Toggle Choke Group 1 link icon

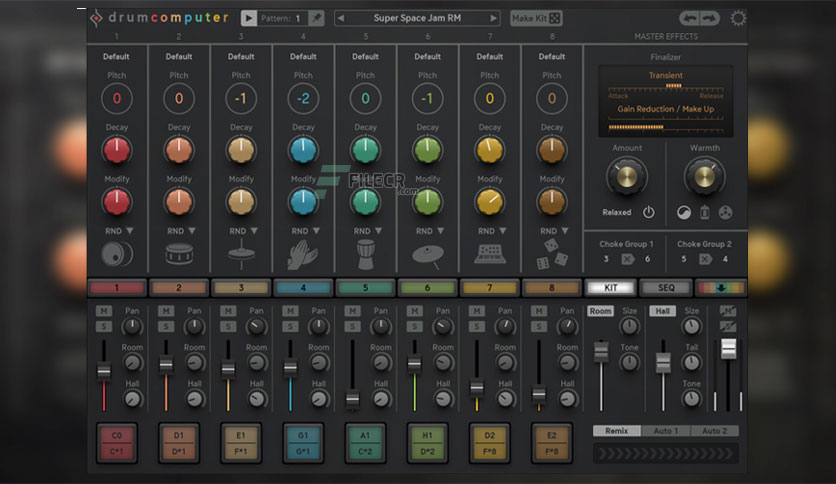tap(627, 259)
